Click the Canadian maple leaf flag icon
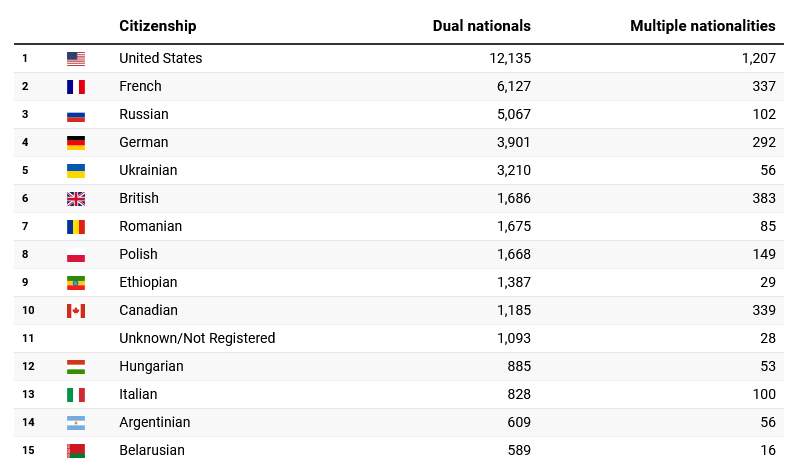Image resolution: width=796 pixels, height=465 pixels. click(x=76, y=311)
